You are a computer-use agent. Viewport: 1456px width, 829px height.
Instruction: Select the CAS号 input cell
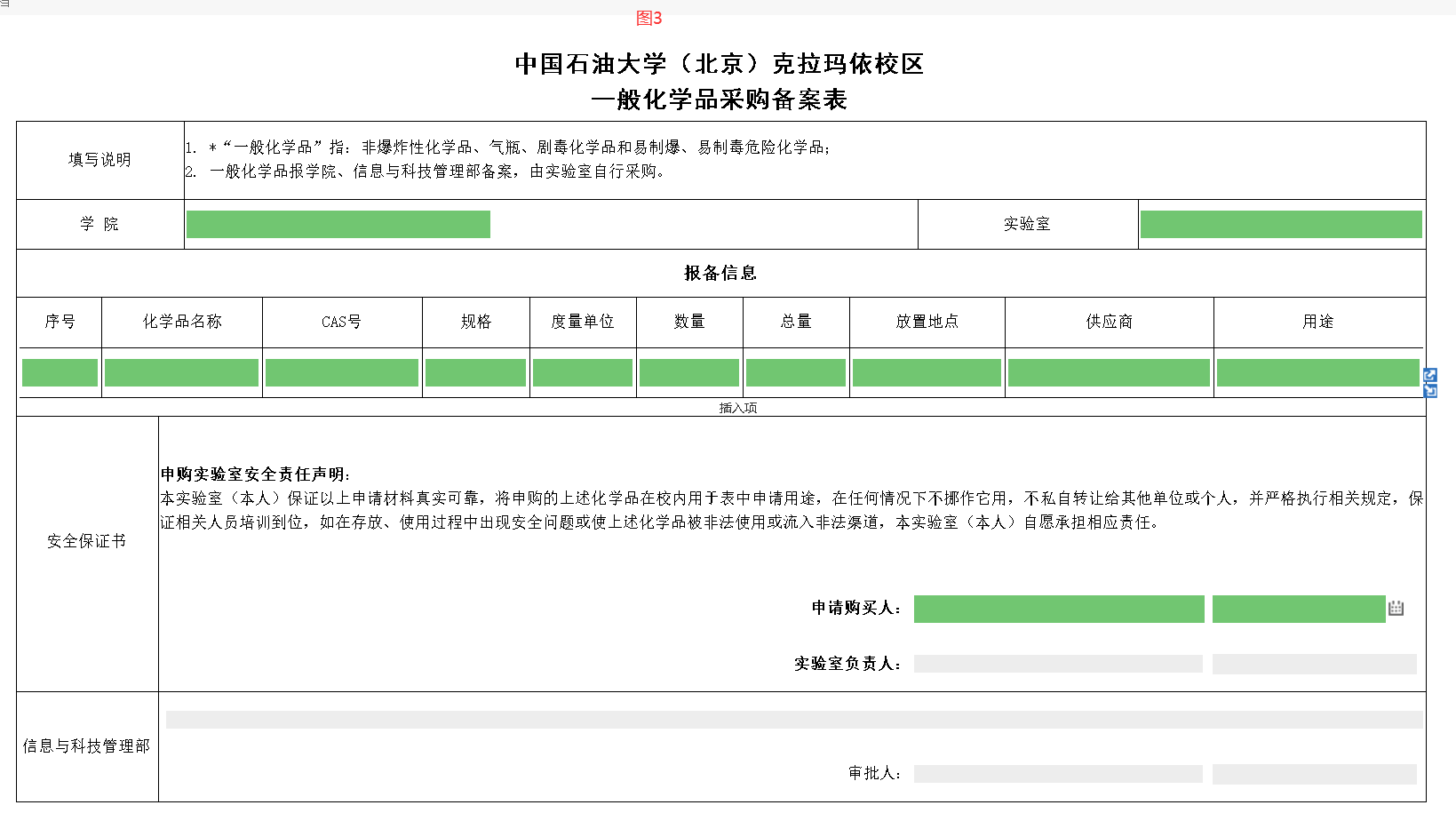[341, 373]
